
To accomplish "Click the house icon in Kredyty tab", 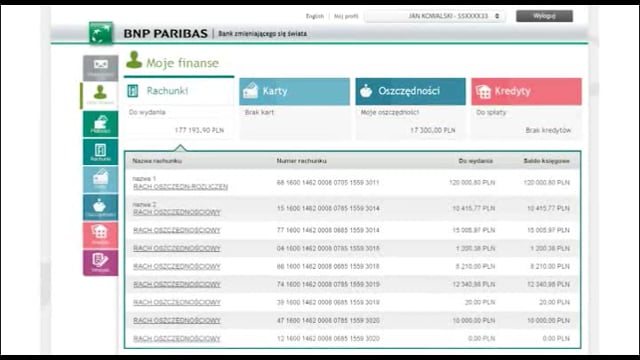I will click(483, 91).
